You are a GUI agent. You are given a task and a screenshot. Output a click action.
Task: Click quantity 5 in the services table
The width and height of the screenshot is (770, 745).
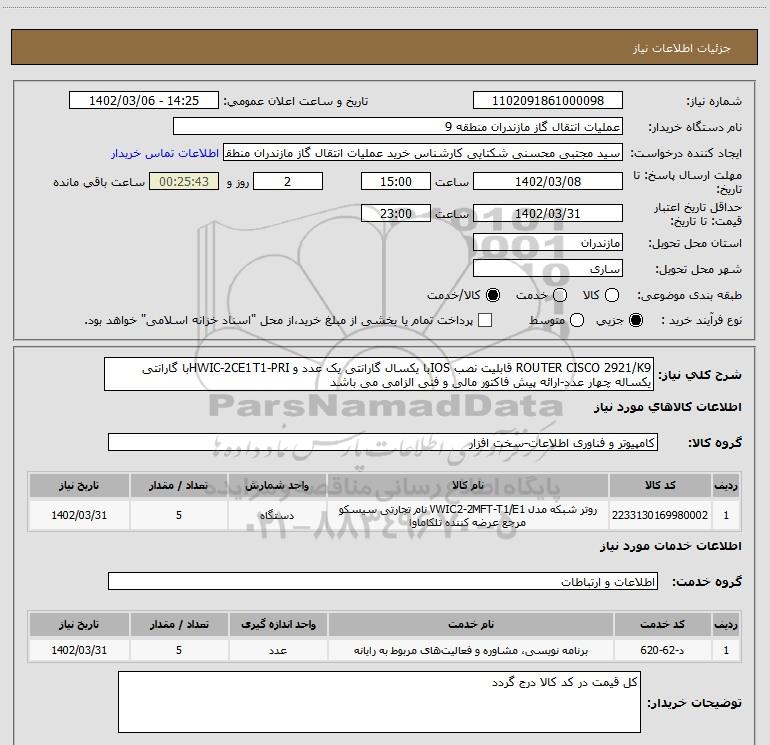(x=179, y=650)
